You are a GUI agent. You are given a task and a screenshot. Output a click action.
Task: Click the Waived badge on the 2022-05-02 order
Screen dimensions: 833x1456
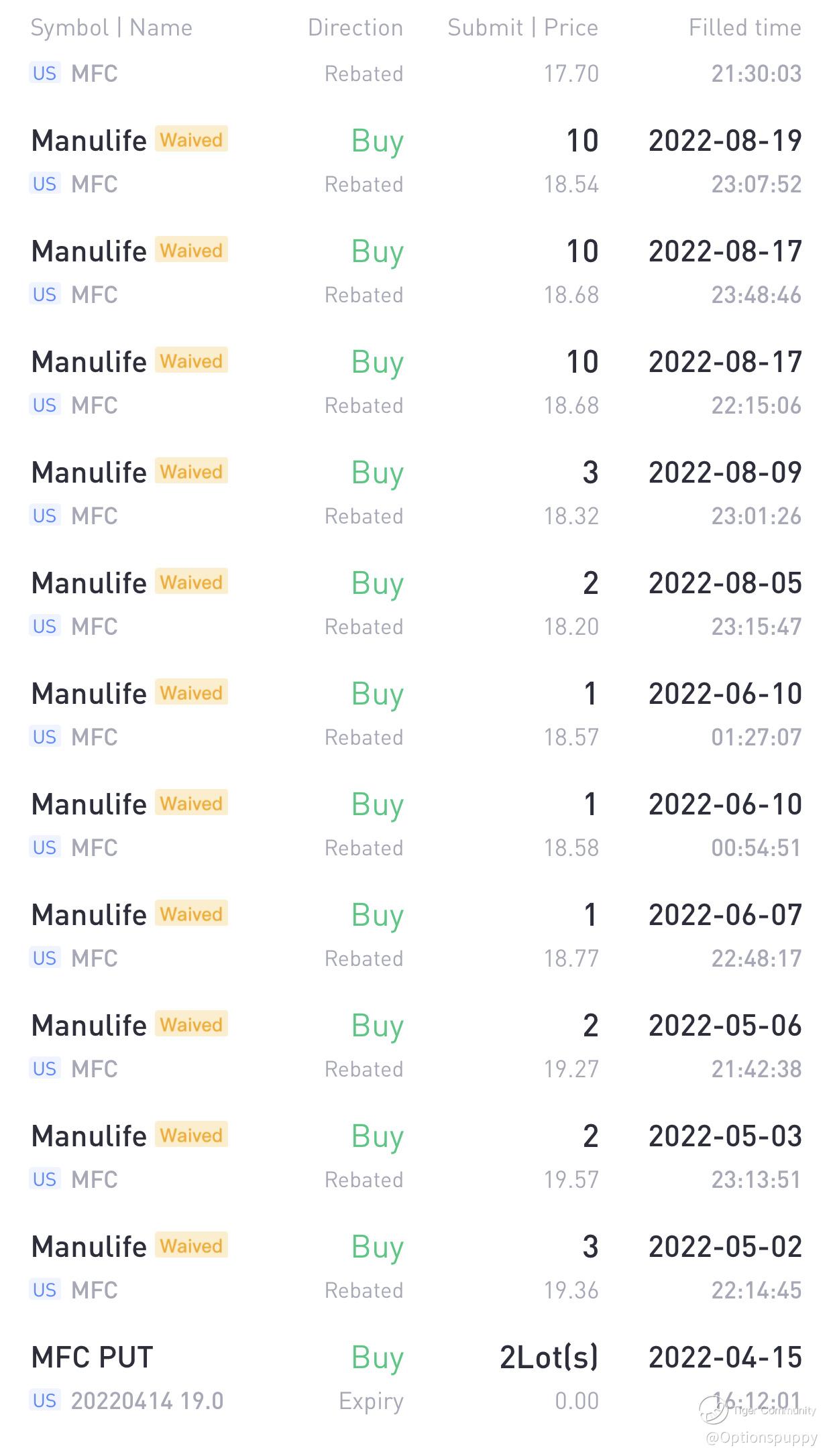point(191,1246)
